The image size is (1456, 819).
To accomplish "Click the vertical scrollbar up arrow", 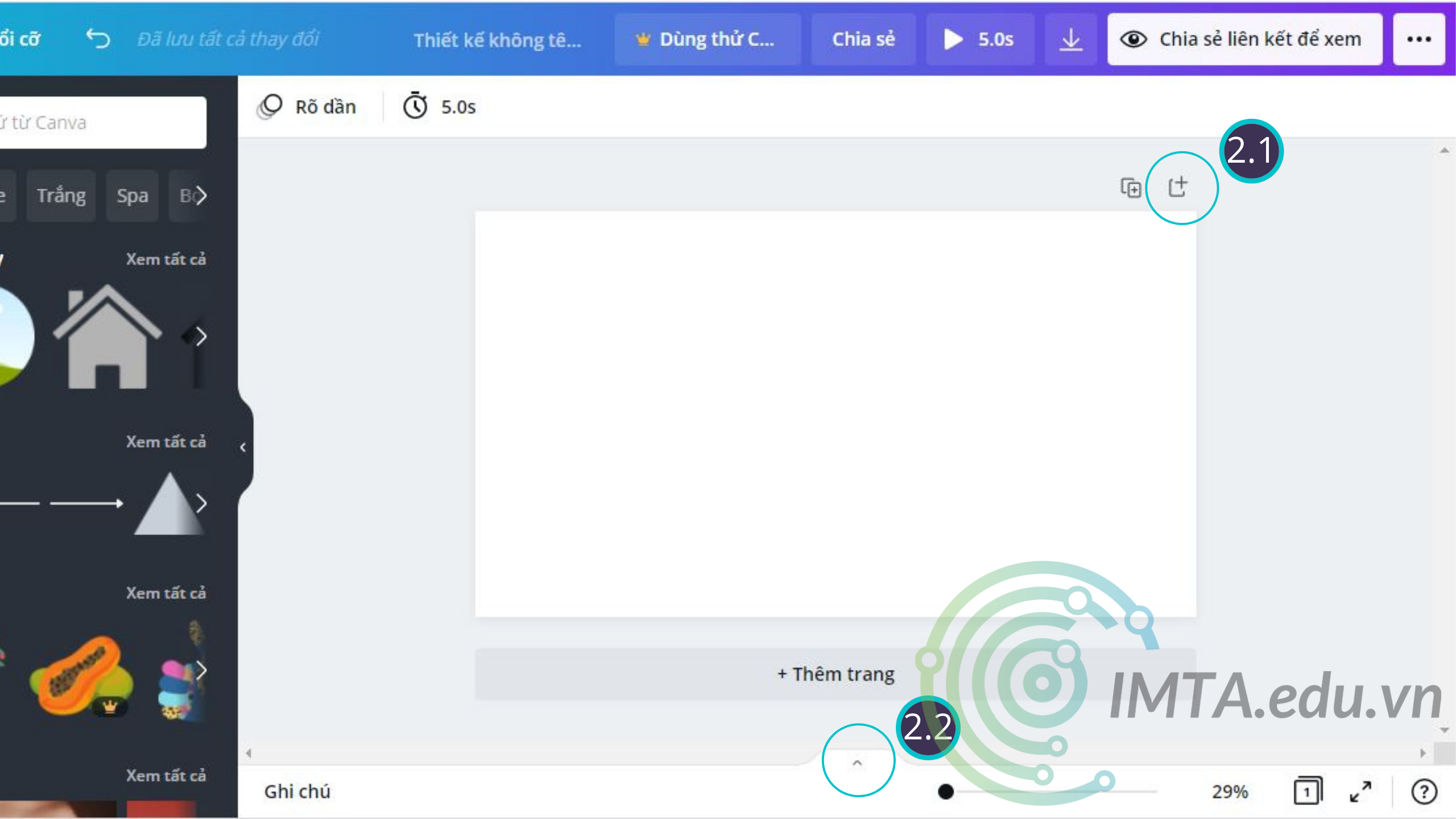I will 1445,151.
